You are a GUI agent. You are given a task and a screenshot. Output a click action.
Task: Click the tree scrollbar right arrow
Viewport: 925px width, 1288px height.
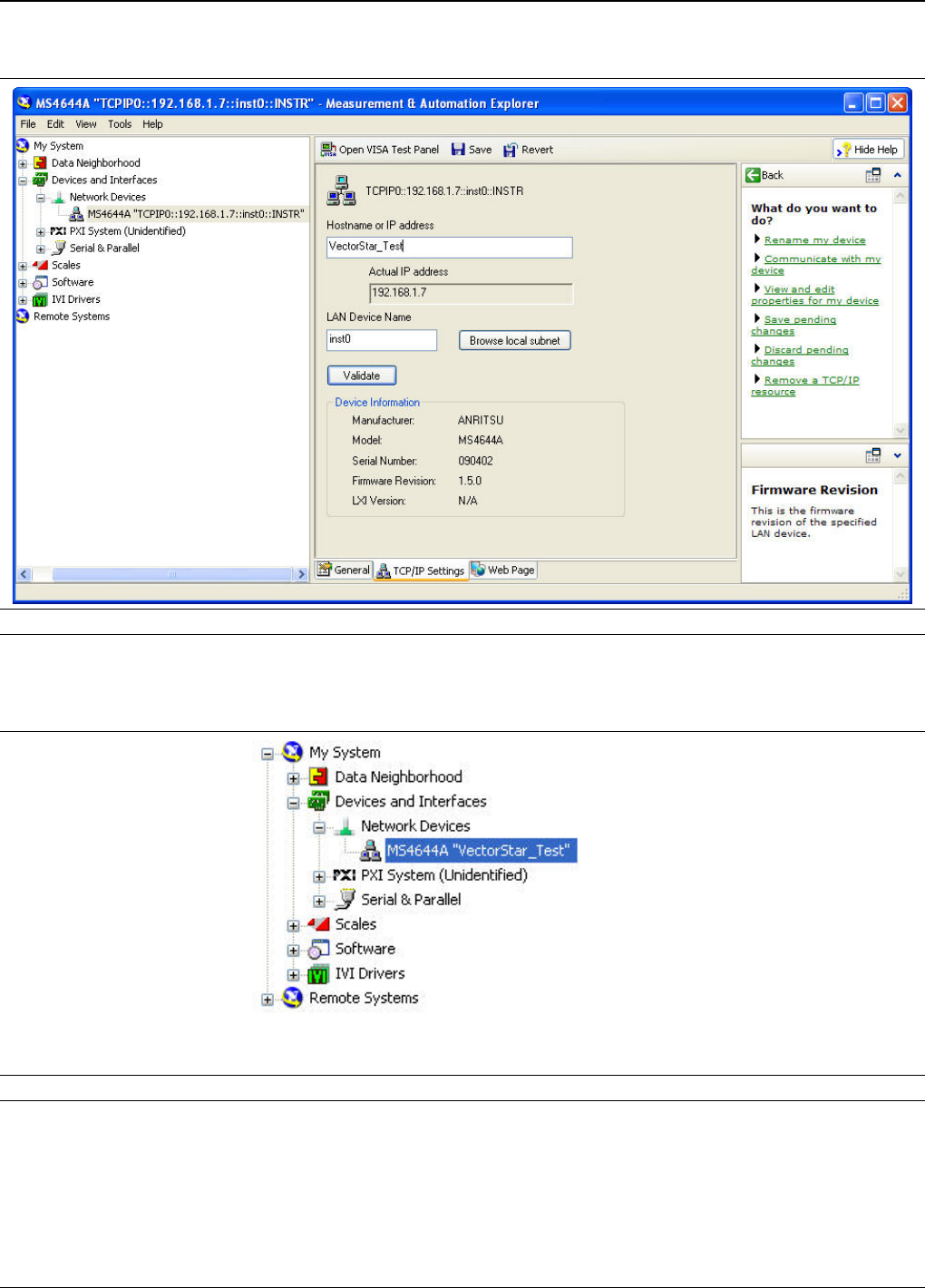[301, 574]
